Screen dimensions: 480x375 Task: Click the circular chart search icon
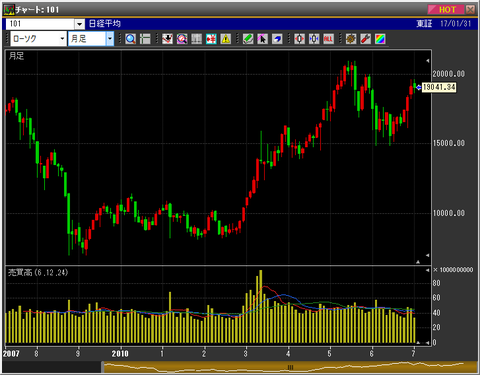[x=182, y=39]
